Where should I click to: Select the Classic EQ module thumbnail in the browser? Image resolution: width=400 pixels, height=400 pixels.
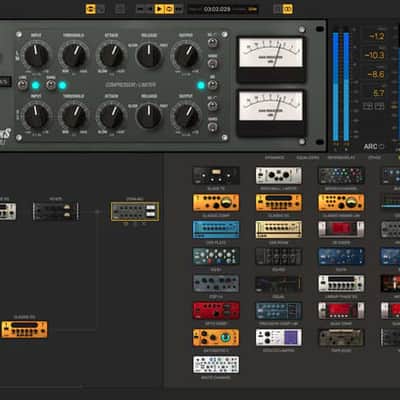(x=279, y=203)
